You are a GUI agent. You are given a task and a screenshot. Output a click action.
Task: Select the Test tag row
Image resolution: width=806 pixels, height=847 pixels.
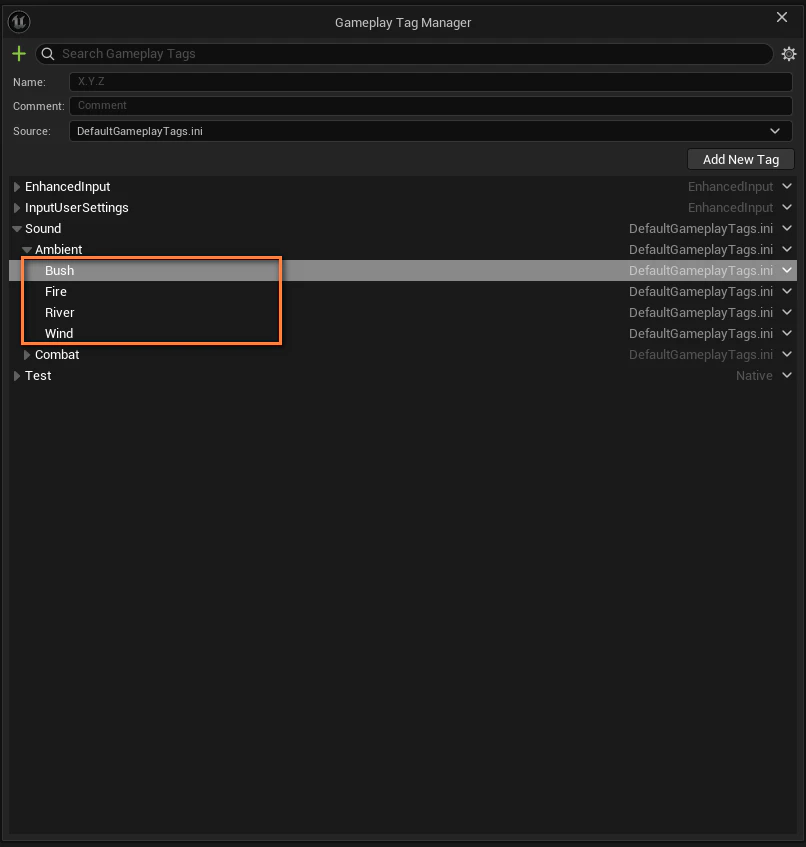[403, 376]
